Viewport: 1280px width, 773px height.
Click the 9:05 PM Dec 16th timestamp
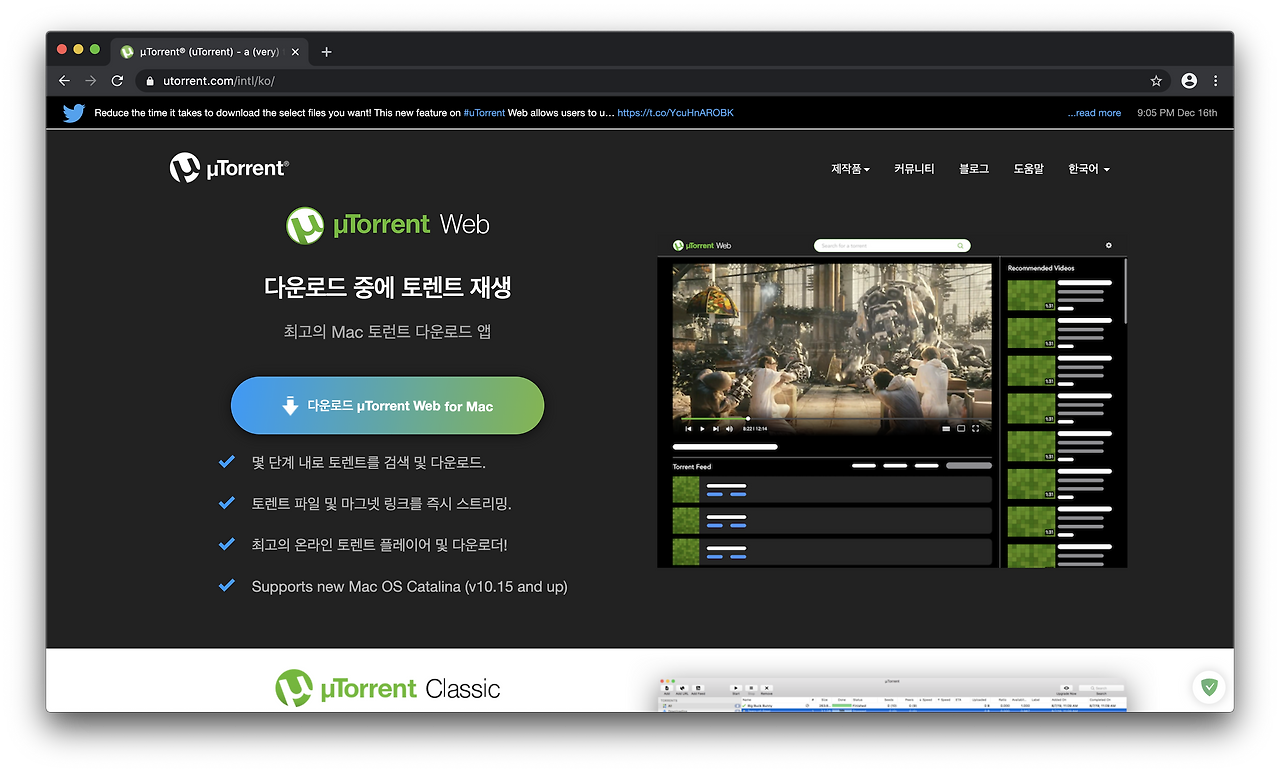1177,113
